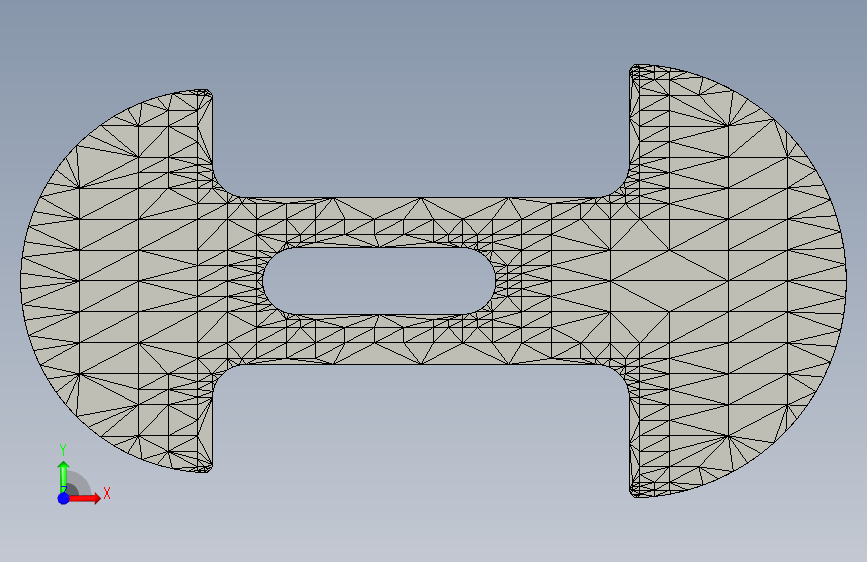The height and width of the screenshot is (562, 867).
Task: Pick the rounded slot edge in the mesh center
Action: tap(379, 281)
